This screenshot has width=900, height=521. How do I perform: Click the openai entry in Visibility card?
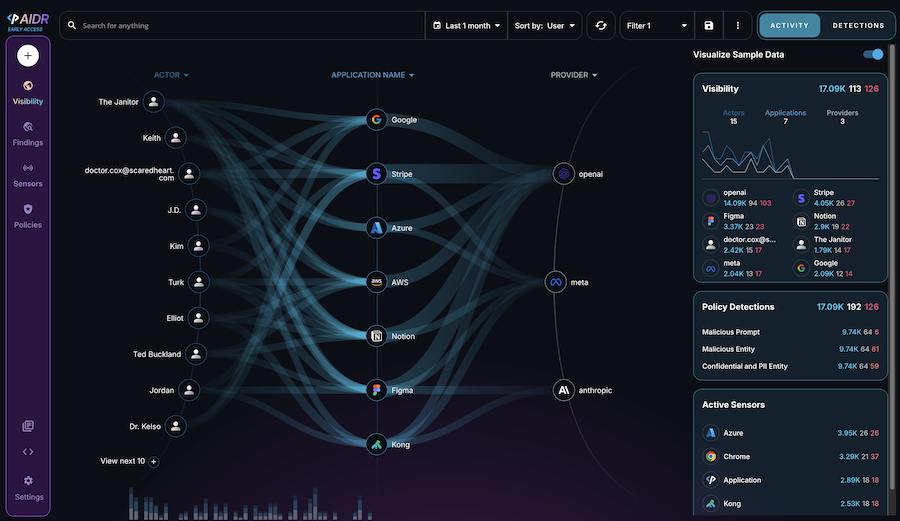point(738,198)
